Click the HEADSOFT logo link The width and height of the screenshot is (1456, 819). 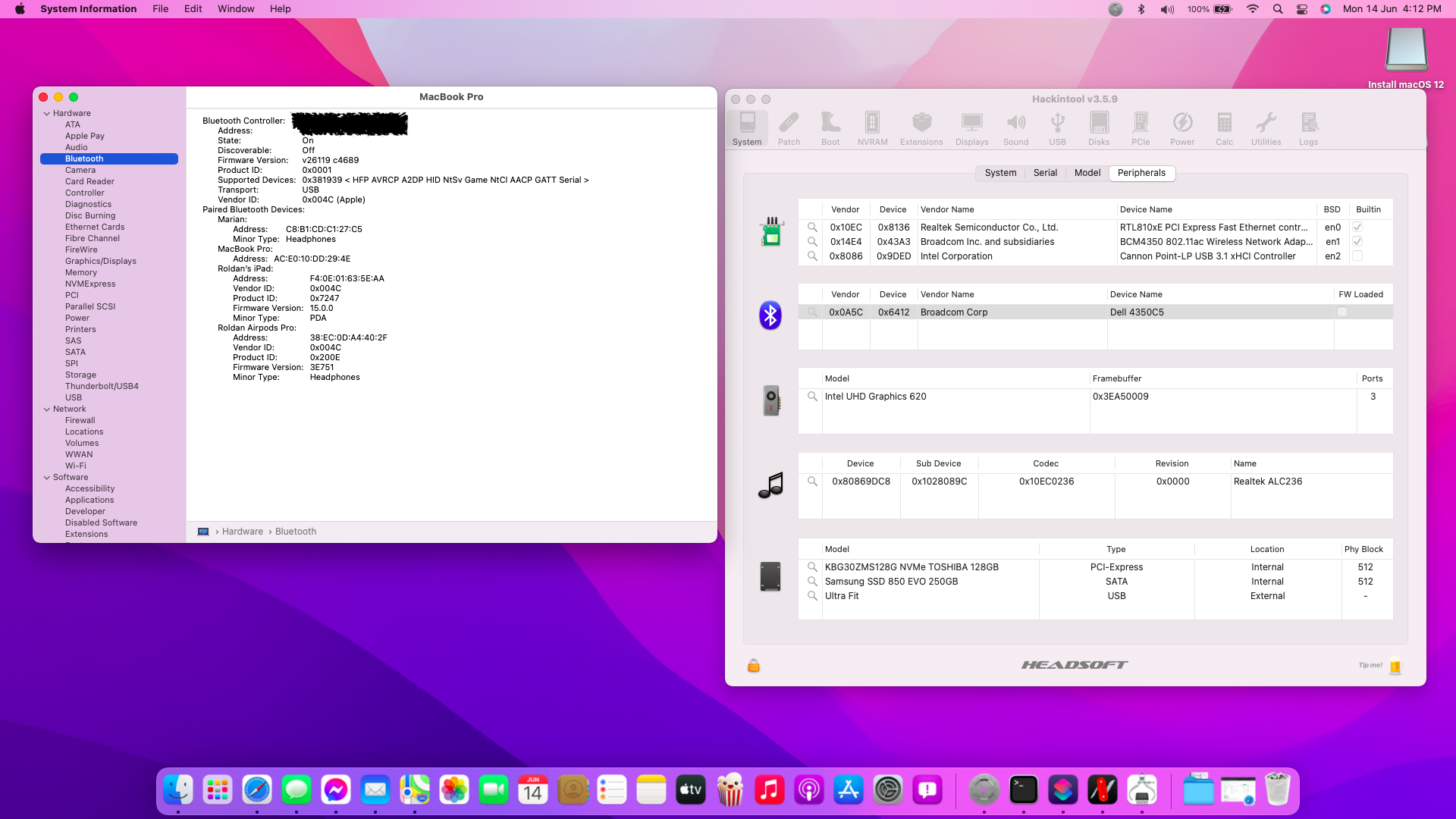1075,665
